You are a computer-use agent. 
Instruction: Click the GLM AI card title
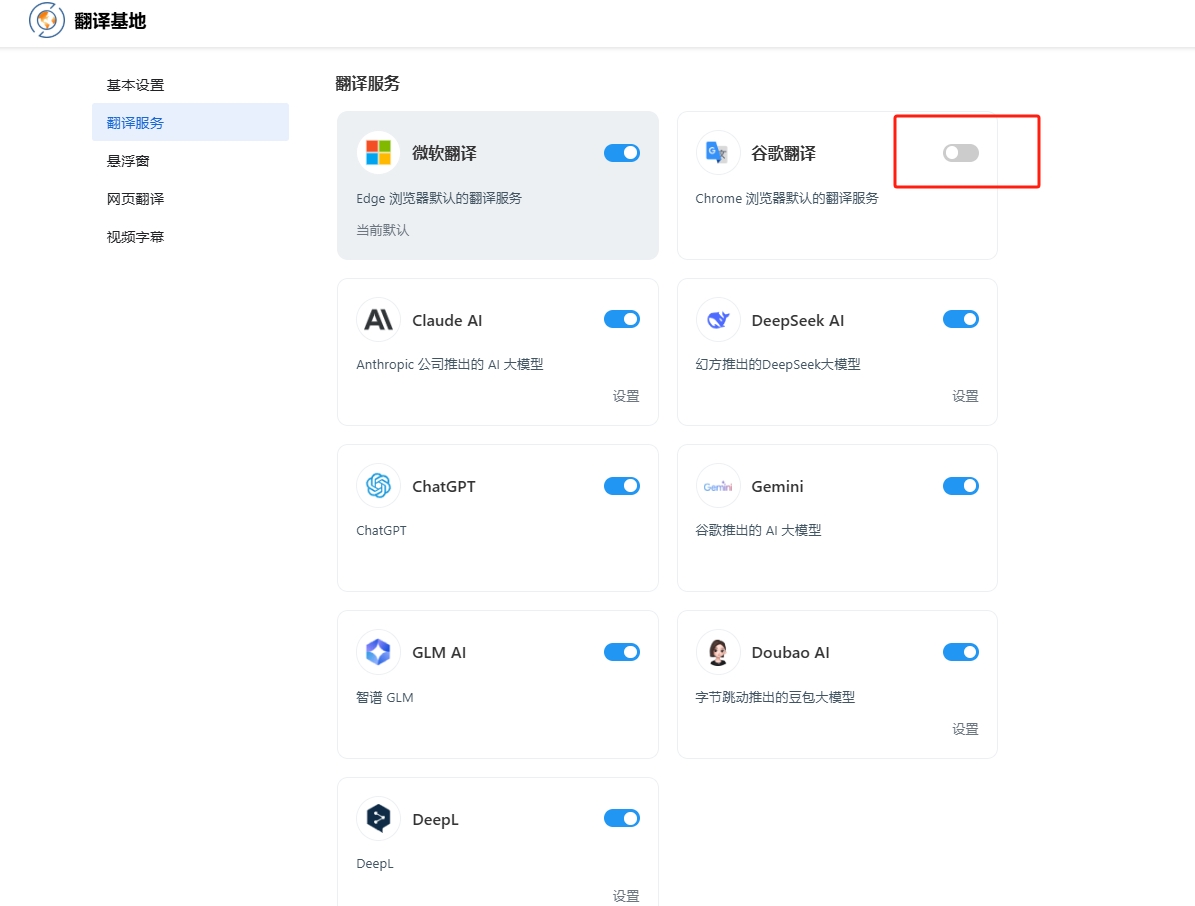[x=439, y=652]
